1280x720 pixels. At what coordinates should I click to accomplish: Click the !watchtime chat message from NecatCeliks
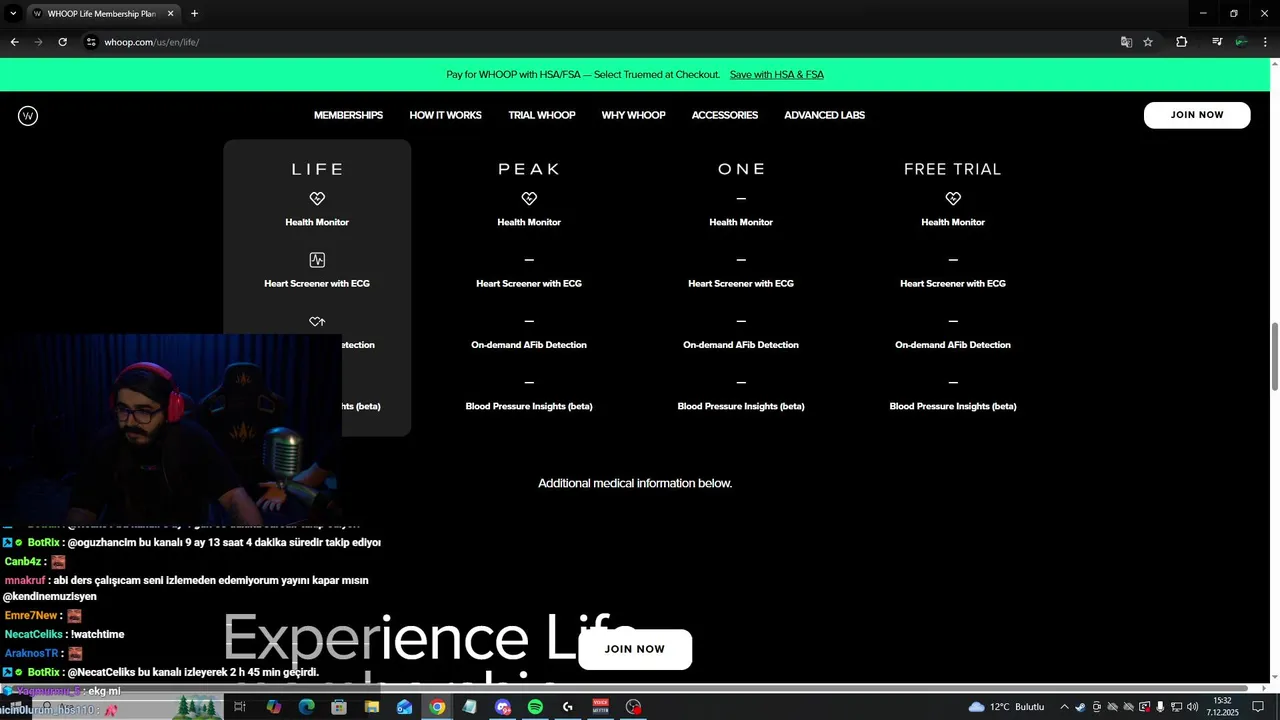point(64,634)
